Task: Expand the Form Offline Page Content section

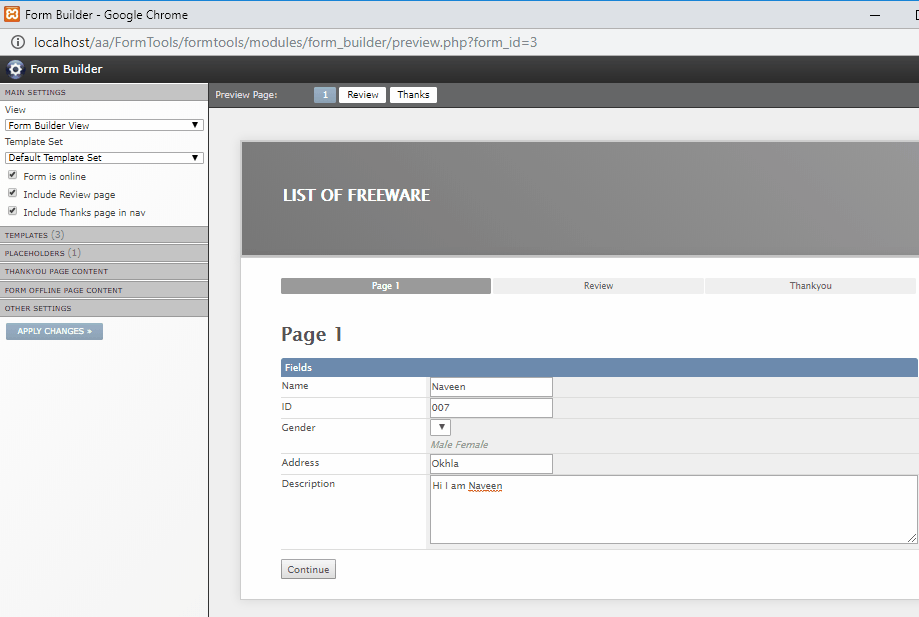Action: point(104,290)
